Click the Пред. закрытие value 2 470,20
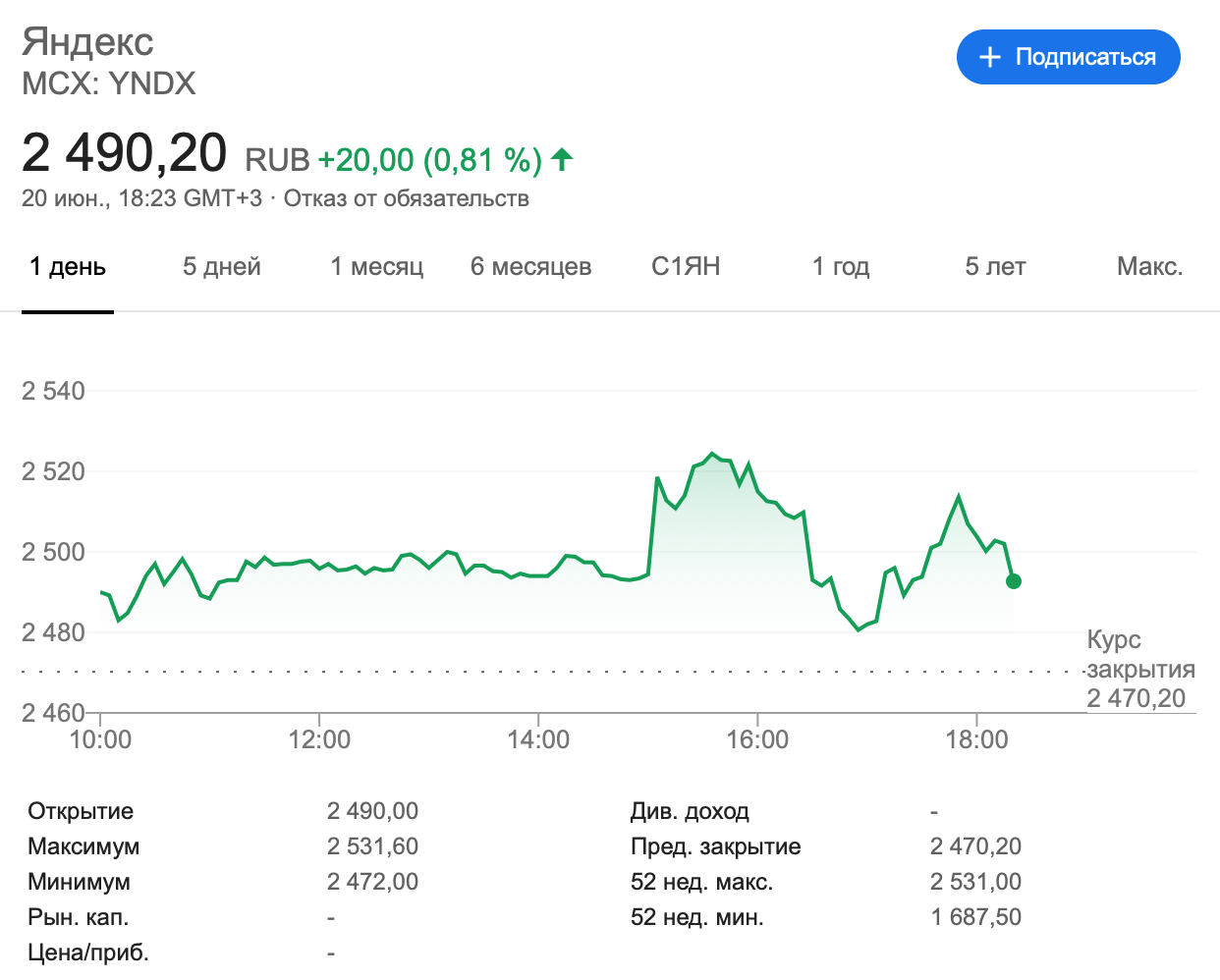 [x=976, y=846]
